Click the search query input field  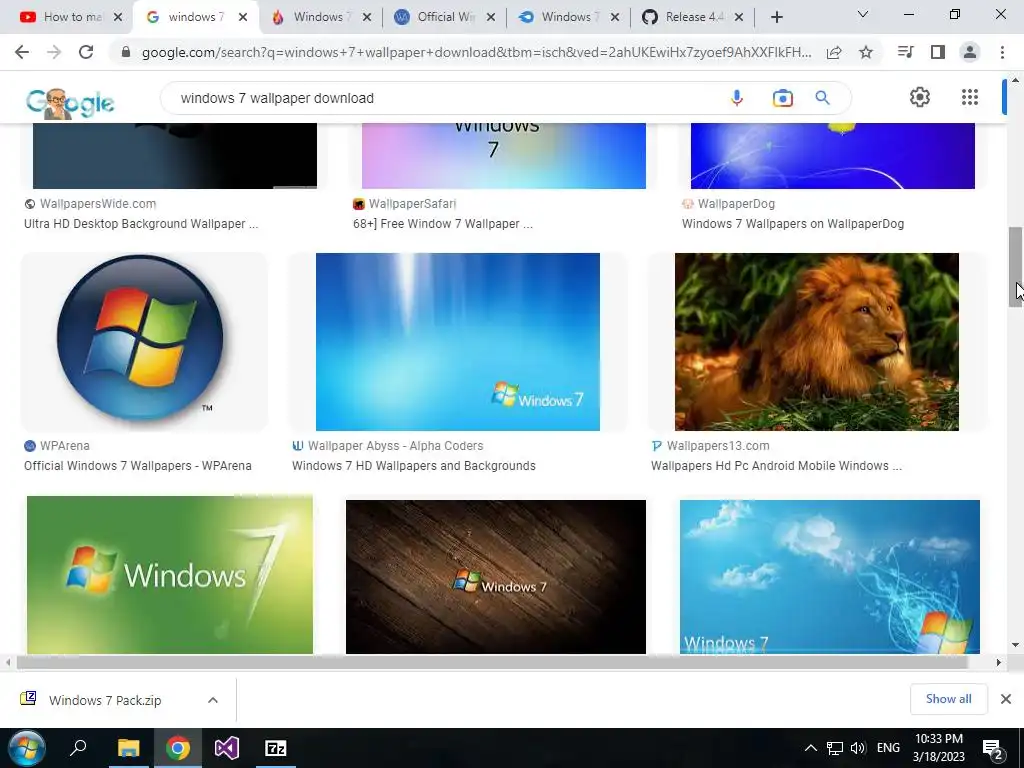click(444, 98)
